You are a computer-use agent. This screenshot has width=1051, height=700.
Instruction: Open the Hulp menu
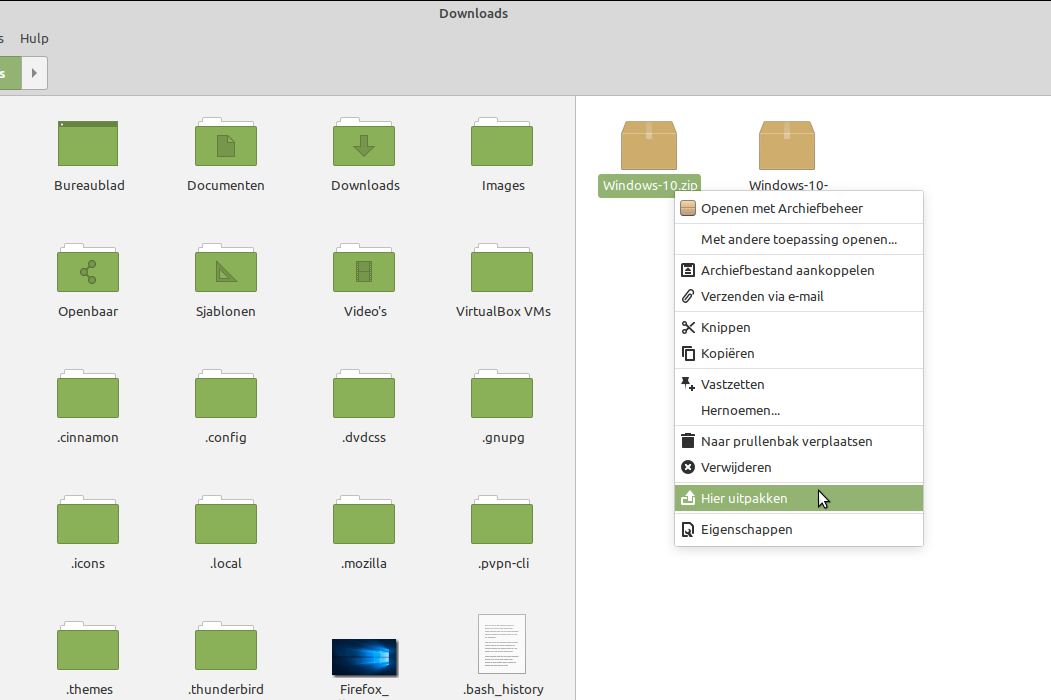point(34,38)
